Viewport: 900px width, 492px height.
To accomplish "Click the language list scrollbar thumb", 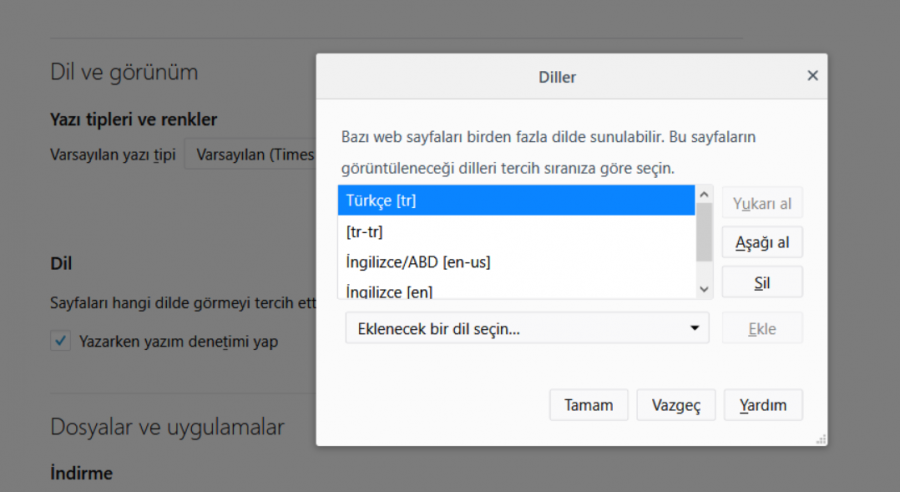I will click(x=704, y=230).
